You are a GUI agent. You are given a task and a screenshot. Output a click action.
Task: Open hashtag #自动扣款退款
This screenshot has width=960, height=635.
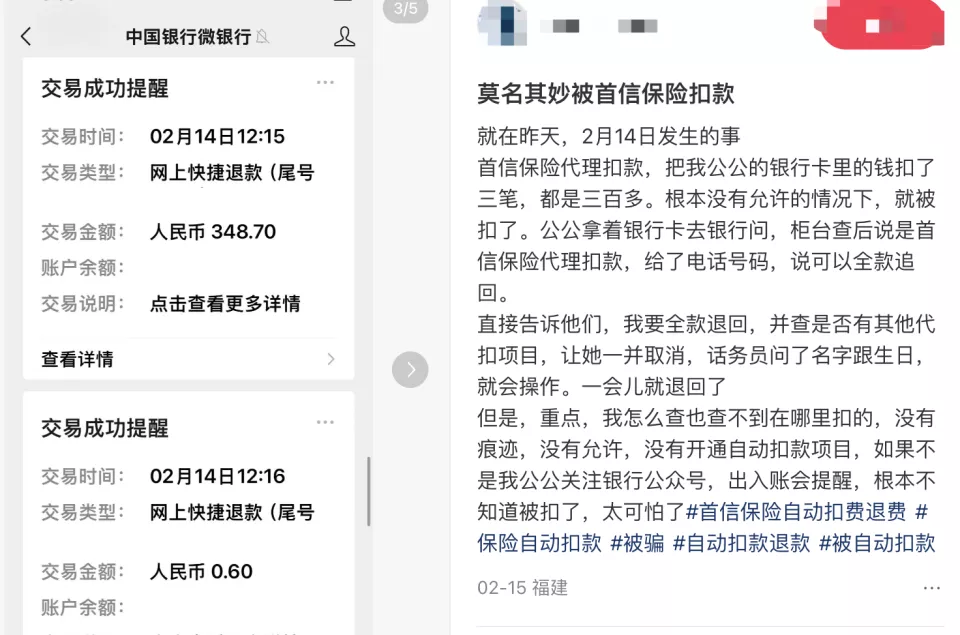tap(741, 543)
